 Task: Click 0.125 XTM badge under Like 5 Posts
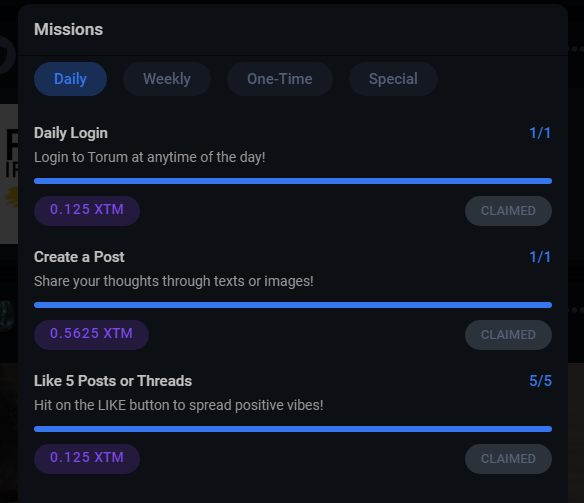[x=87, y=459]
